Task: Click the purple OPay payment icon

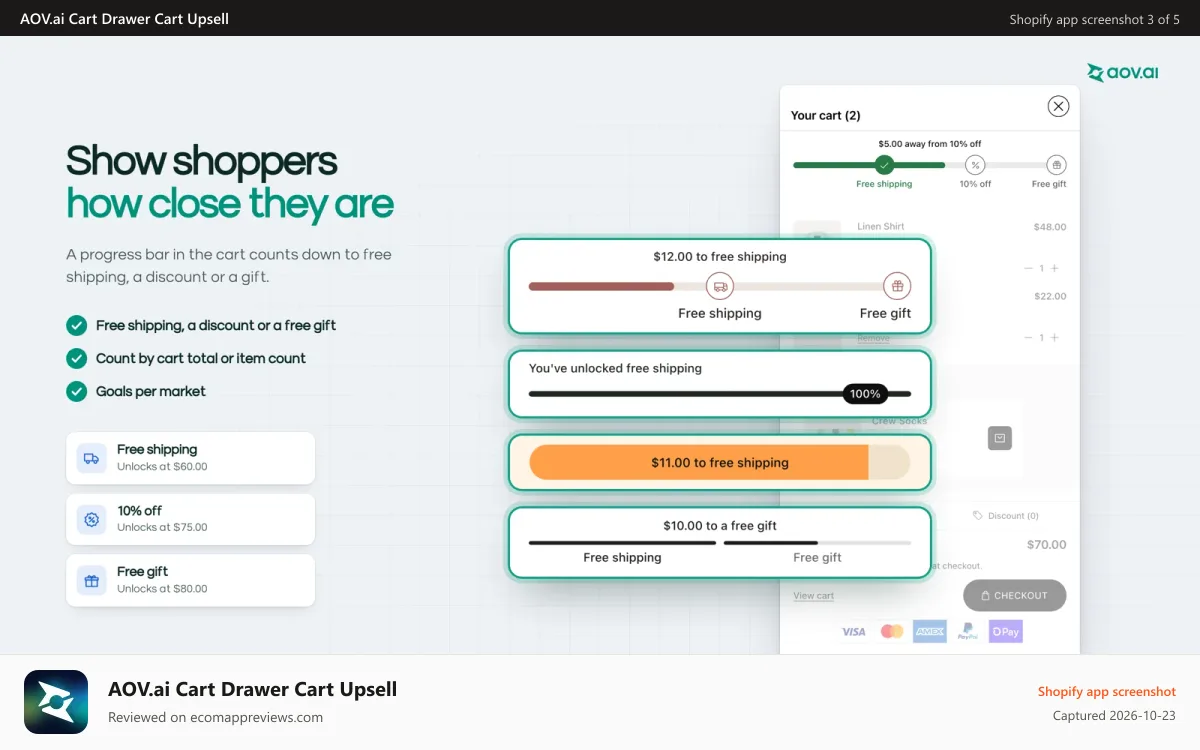Action: 1005,631
